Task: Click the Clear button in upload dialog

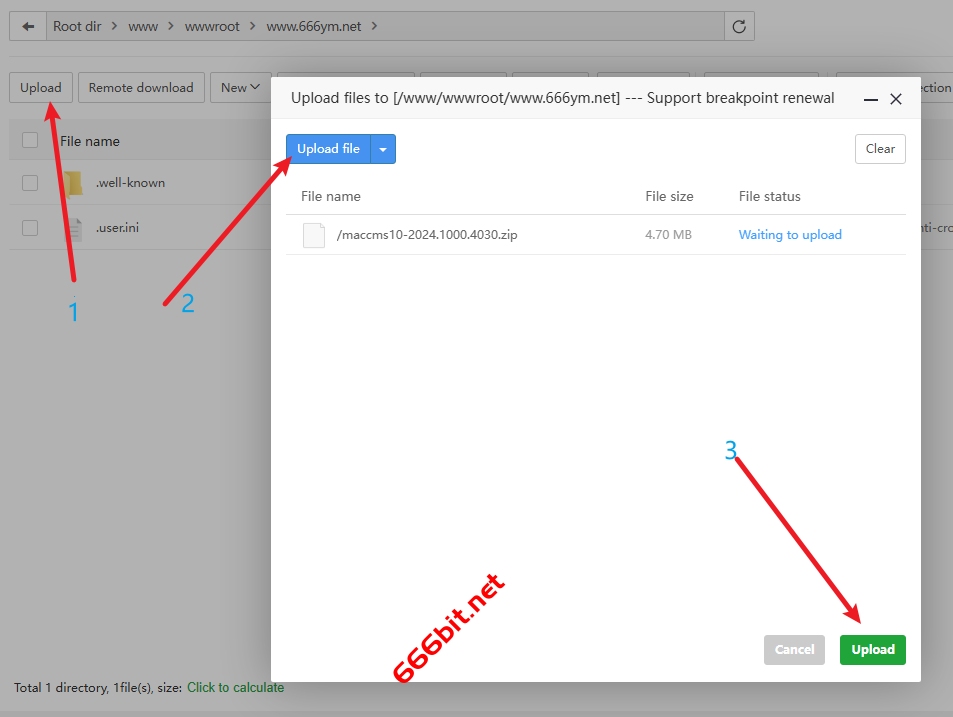Action: (880, 149)
